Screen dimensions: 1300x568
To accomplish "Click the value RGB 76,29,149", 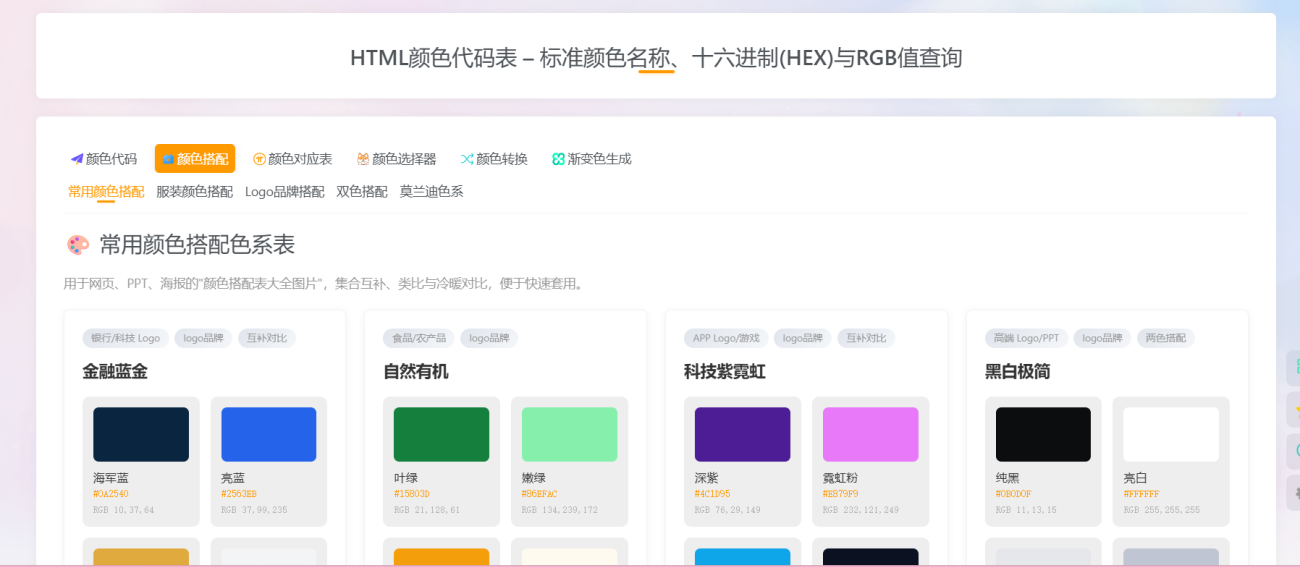I will [728, 510].
